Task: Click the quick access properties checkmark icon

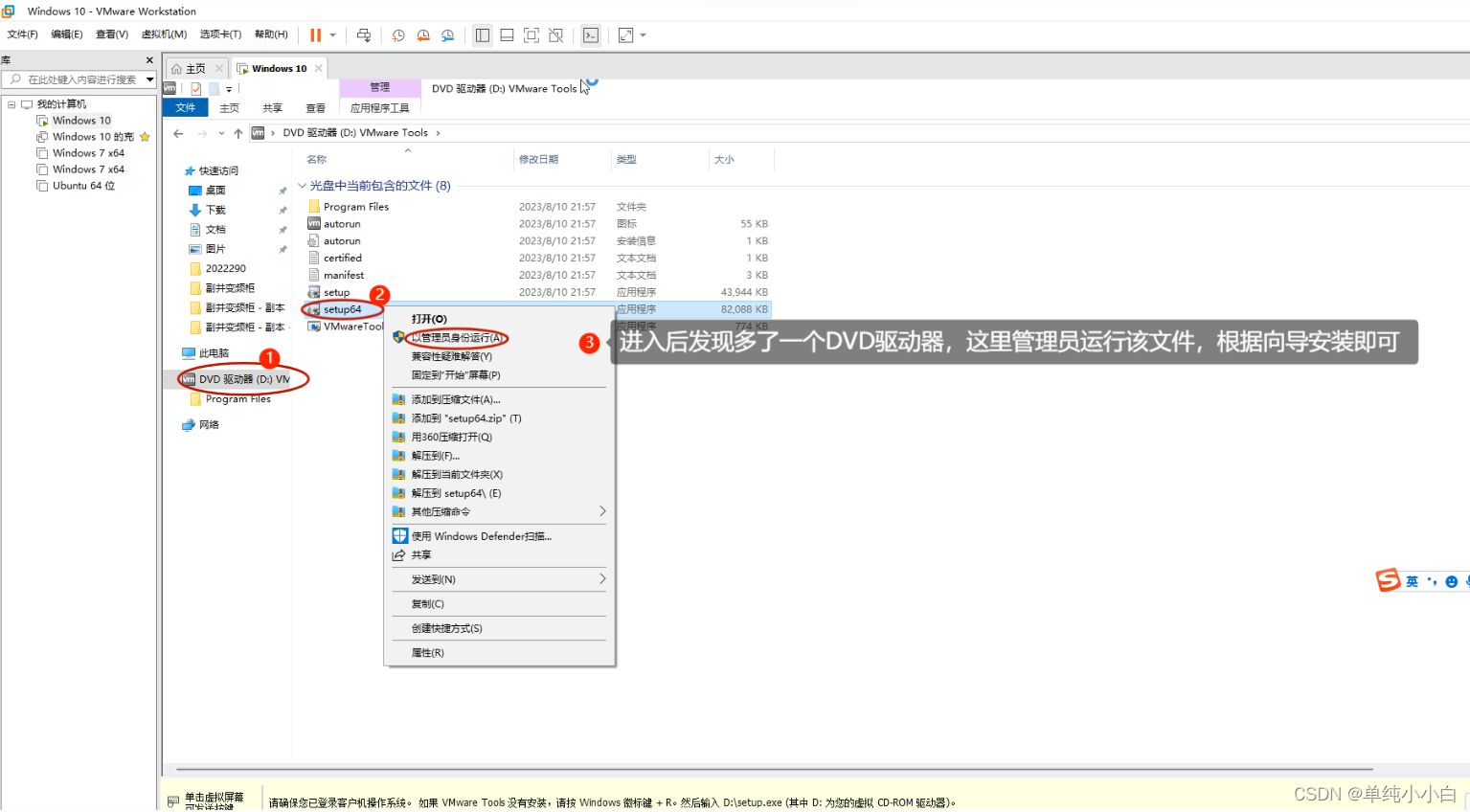Action: [195, 88]
